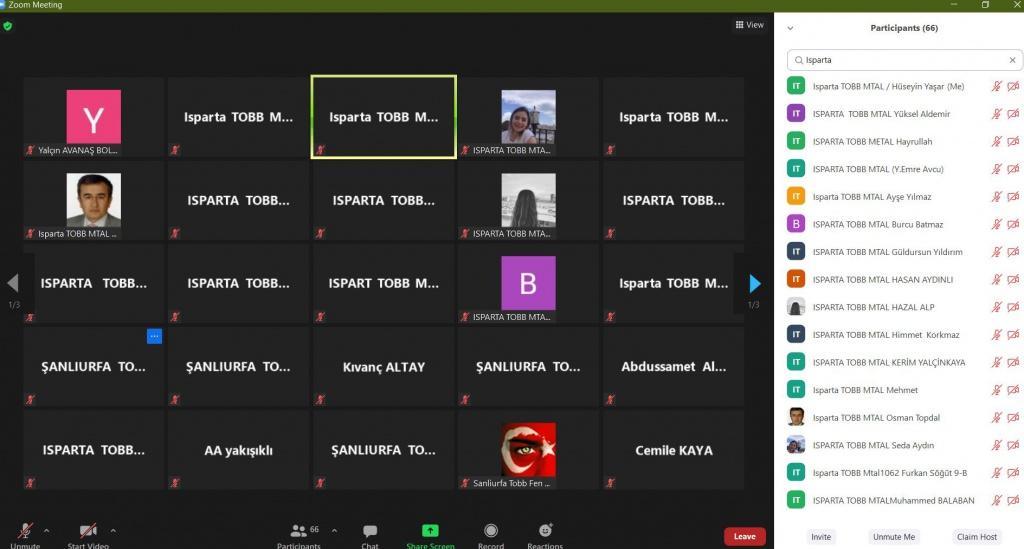Click Invite button in Participants panel
The height and width of the screenshot is (549, 1024).
pyautogui.click(x=821, y=537)
